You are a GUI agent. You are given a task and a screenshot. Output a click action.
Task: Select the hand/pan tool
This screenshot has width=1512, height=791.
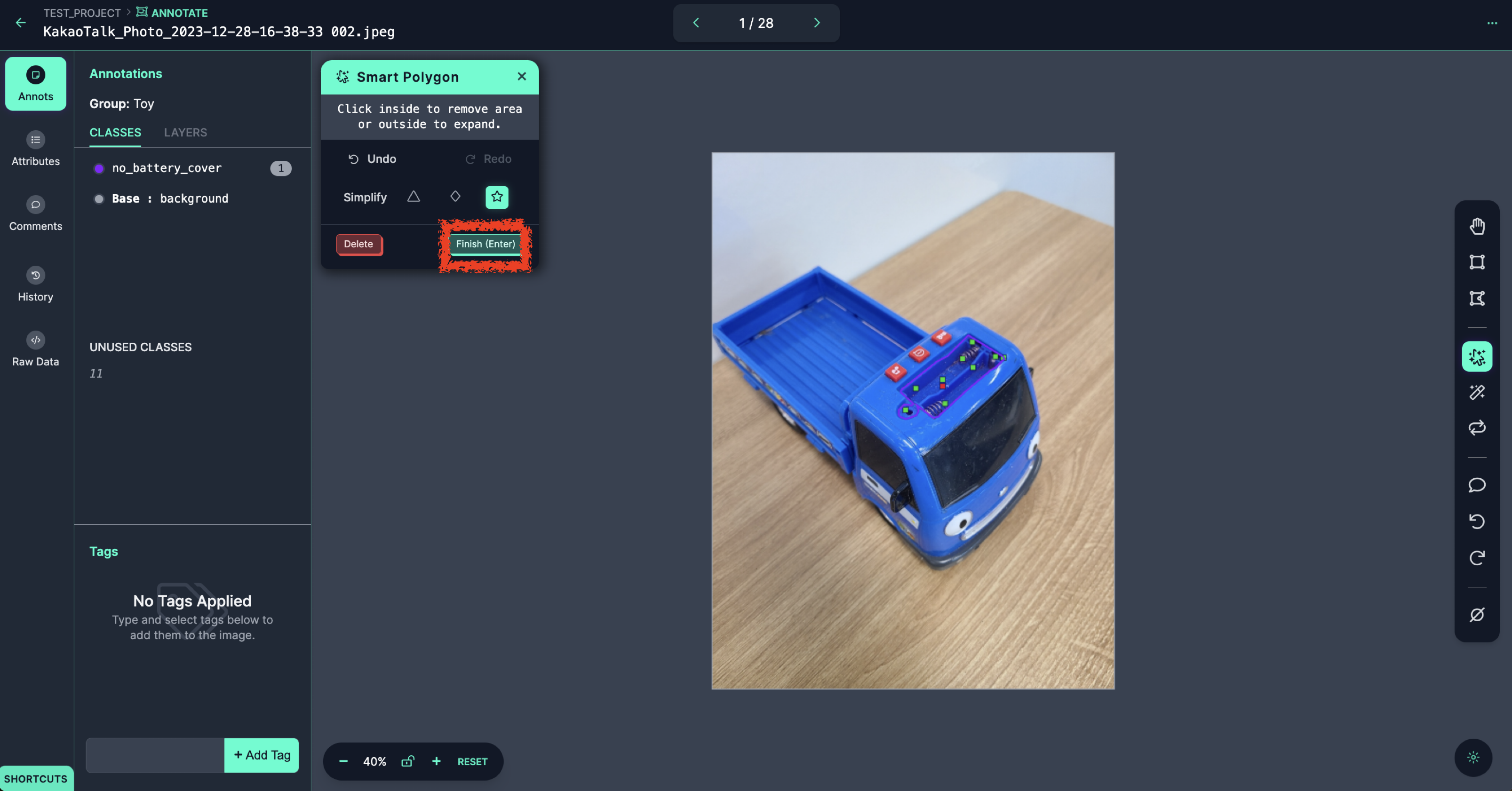pos(1477,227)
